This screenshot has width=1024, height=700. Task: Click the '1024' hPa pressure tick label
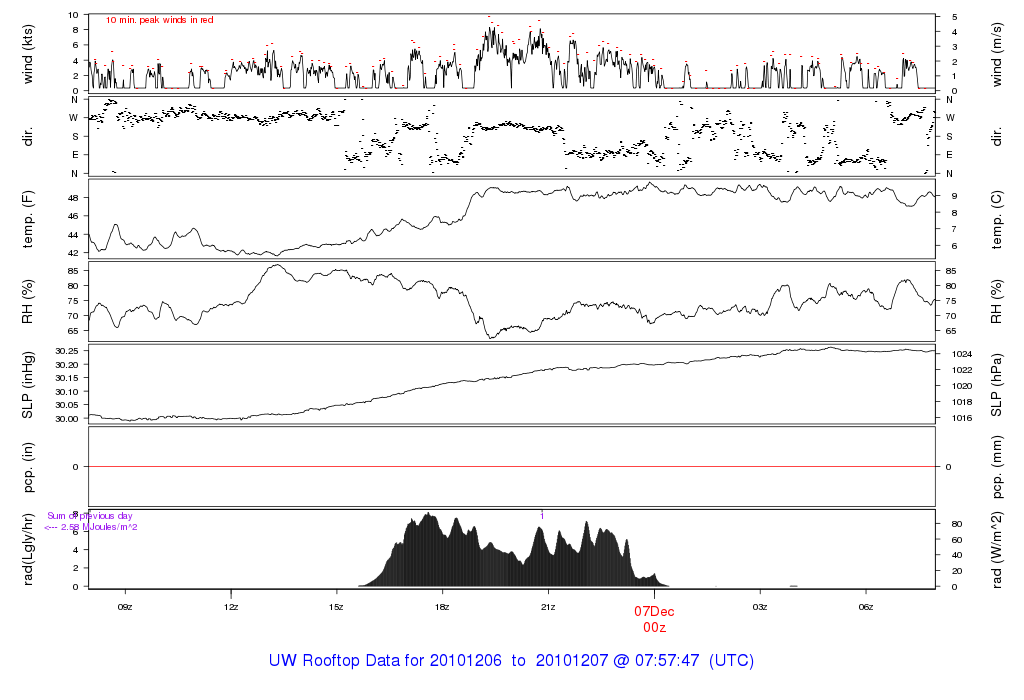962,354
